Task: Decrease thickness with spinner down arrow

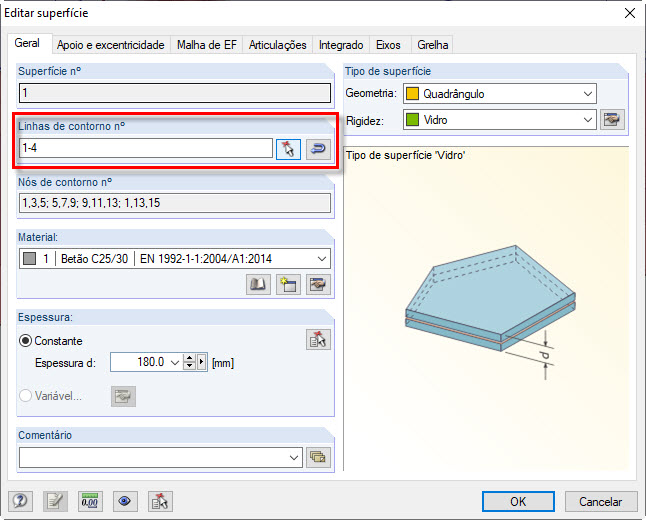Action: (189, 366)
